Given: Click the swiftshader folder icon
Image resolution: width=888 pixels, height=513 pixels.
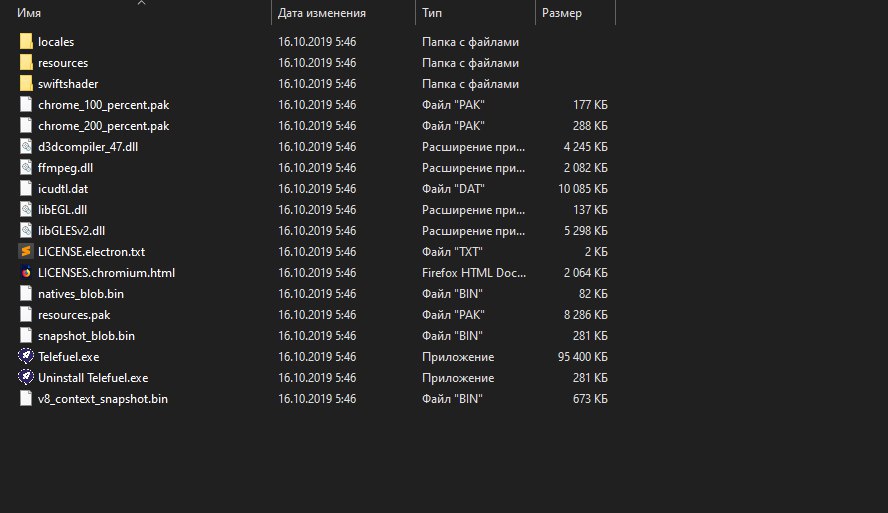Looking at the screenshot, I should click(26, 84).
